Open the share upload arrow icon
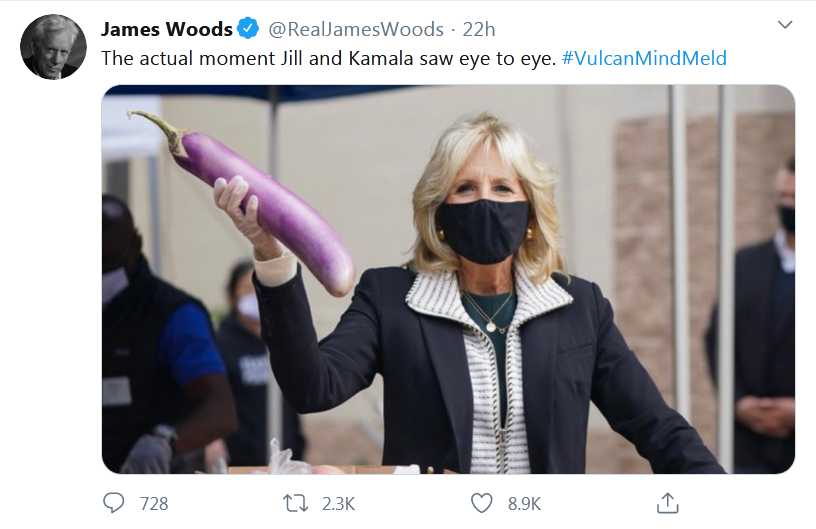 (667, 503)
